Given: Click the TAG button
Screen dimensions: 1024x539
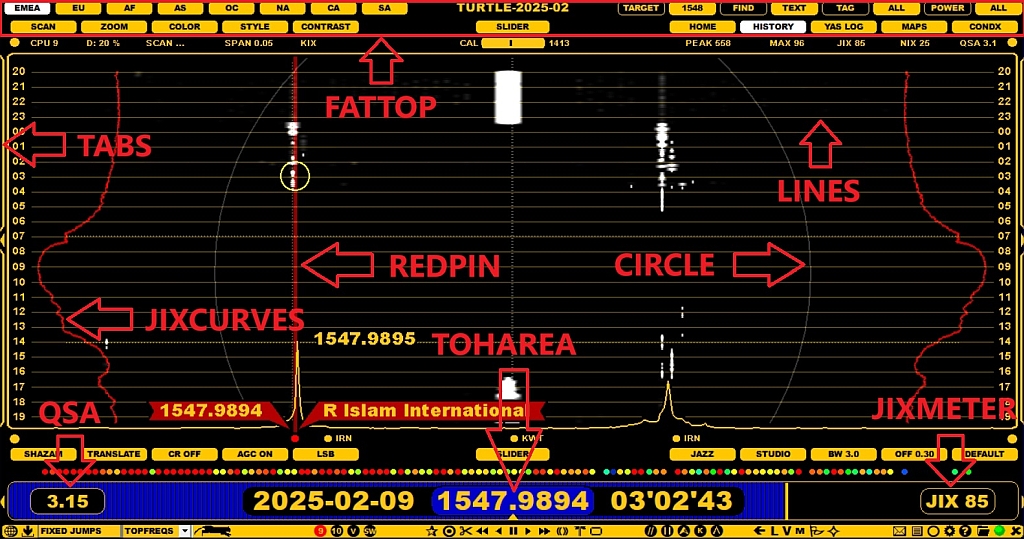Looking at the screenshot, I should [x=844, y=8].
